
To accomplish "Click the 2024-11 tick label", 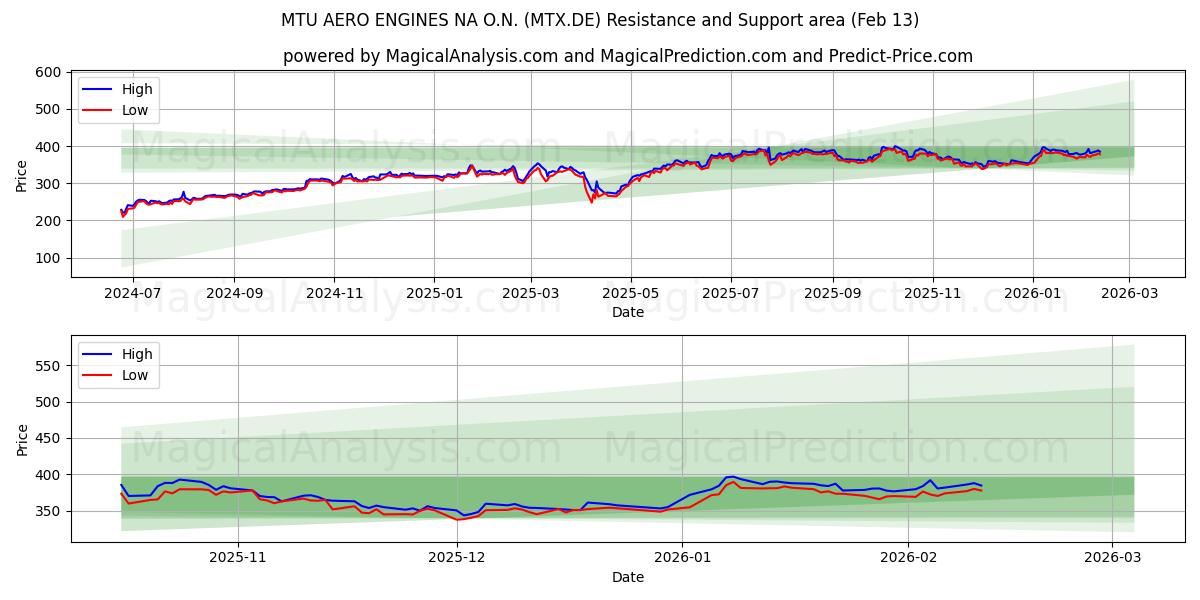I will coord(334,295).
